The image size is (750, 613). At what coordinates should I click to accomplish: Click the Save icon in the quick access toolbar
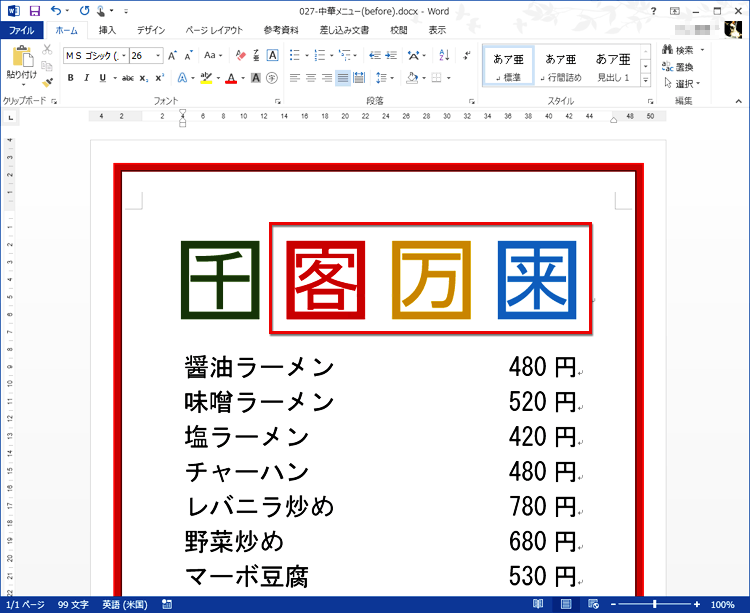tap(34, 11)
